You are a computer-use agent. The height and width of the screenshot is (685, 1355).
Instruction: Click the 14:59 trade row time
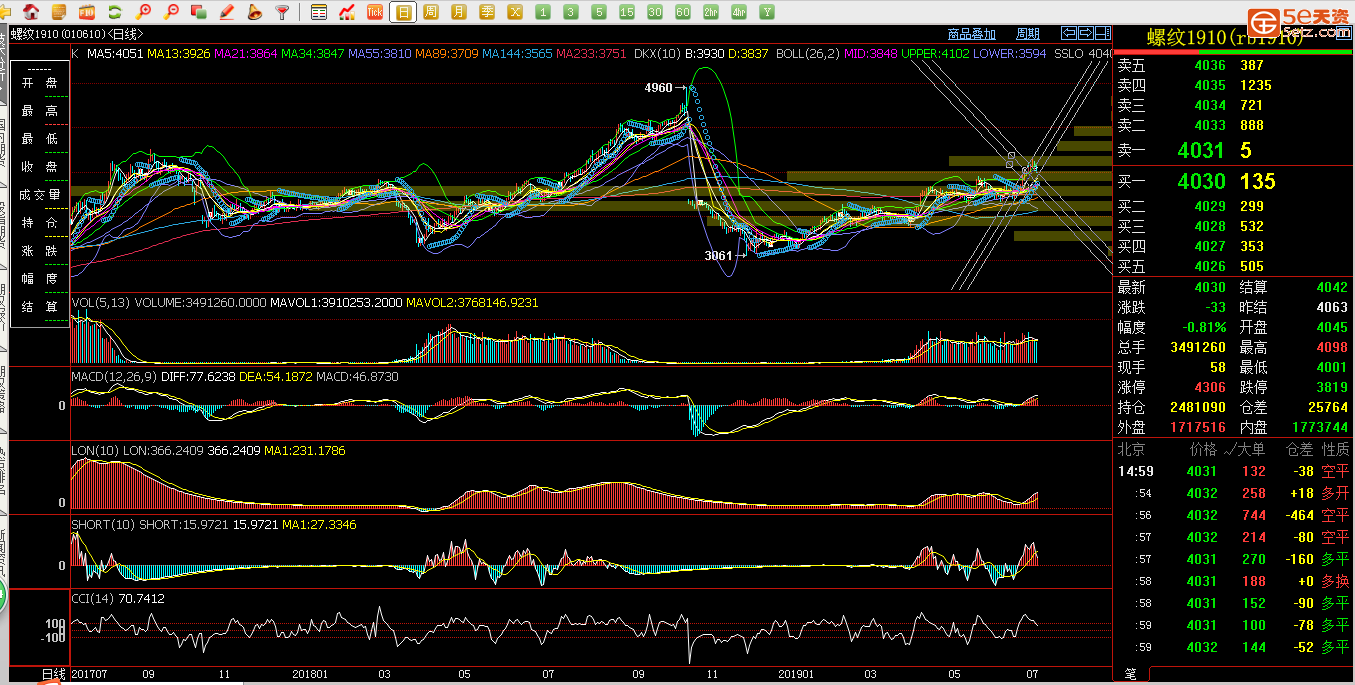click(1136, 471)
